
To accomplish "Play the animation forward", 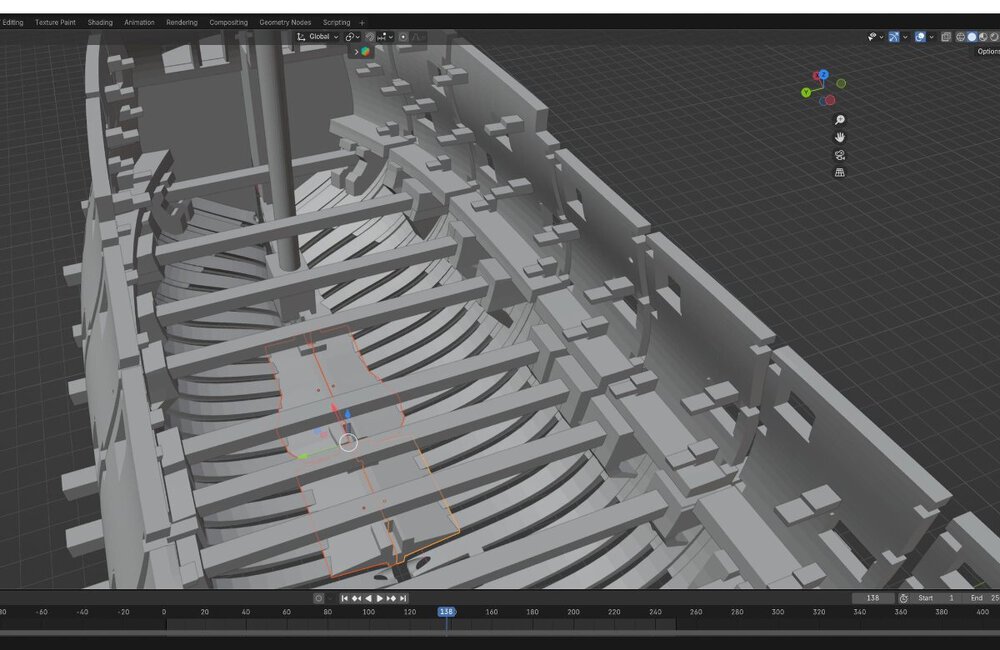I will pyautogui.click(x=379, y=598).
